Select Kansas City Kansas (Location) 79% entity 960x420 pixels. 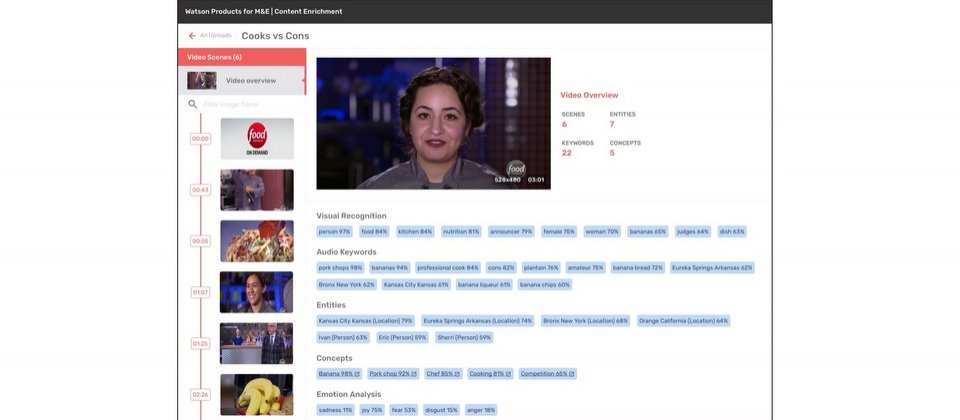point(366,321)
